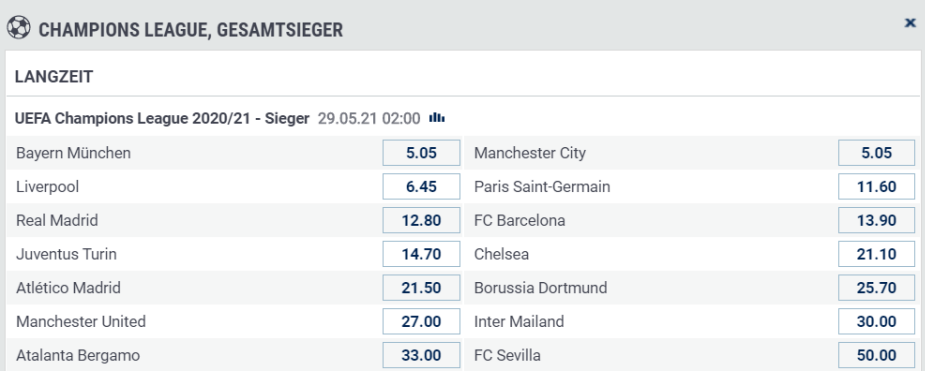925x371 pixels.
Task: Pick Juventus Turin at 14.70
Action: click(421, 254)
